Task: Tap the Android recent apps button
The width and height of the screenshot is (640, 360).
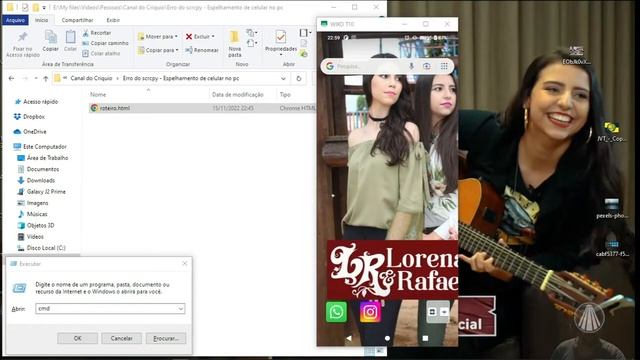Action: [425, 338]
